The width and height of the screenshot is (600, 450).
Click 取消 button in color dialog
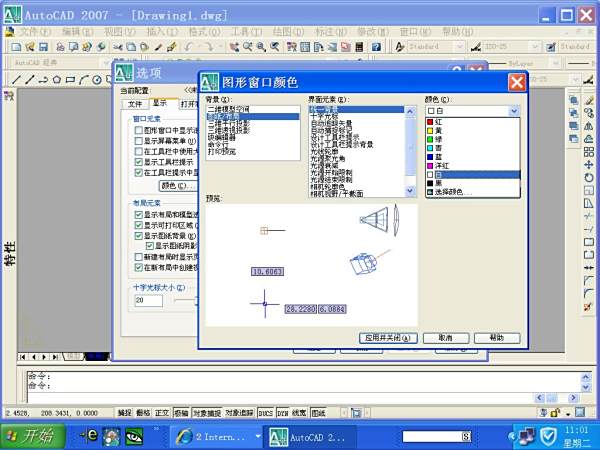coord(445,338)
